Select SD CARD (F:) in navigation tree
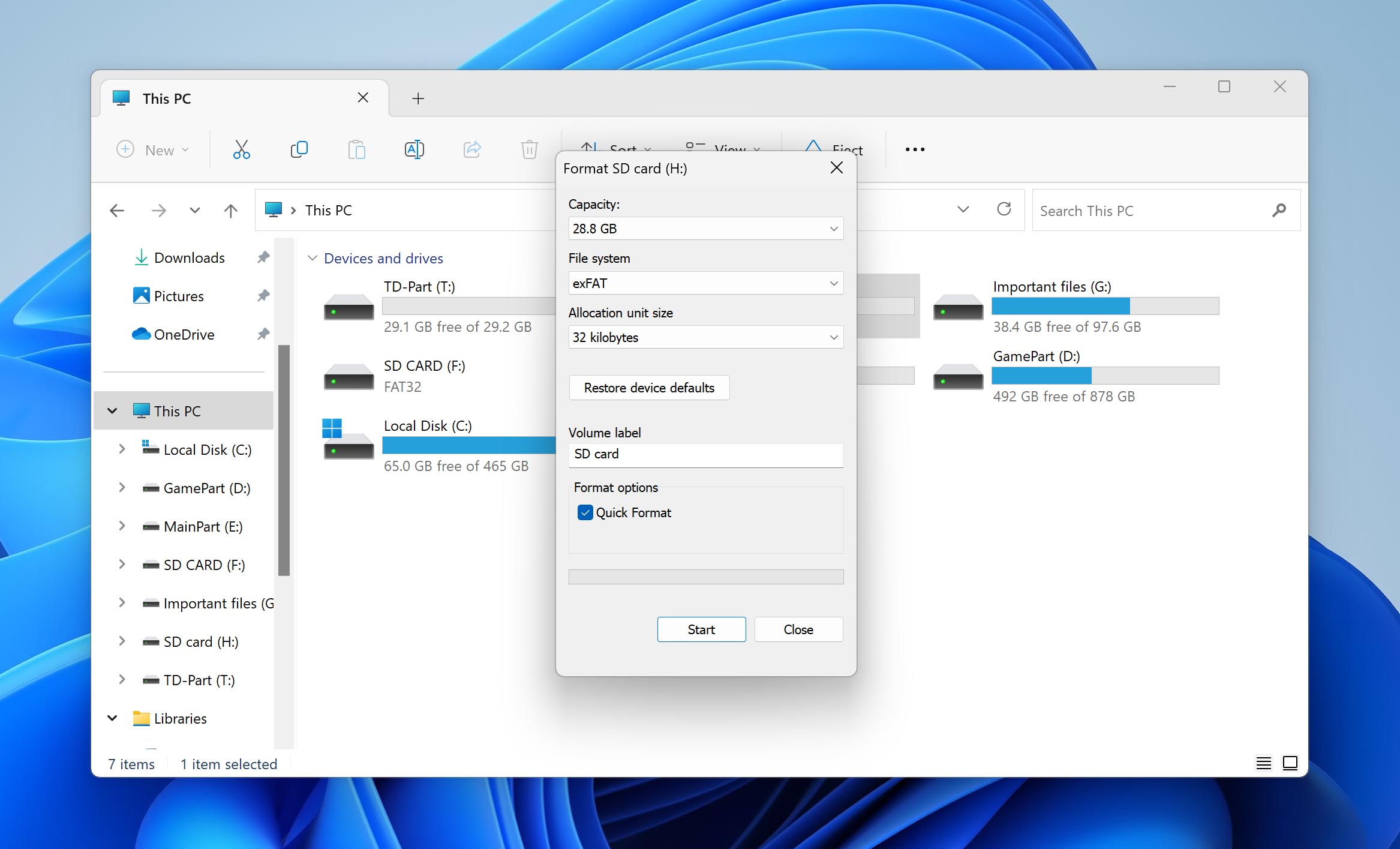The height and width of the screenshot is (849, 1400). pyautogui.click(x=193, y=565)
